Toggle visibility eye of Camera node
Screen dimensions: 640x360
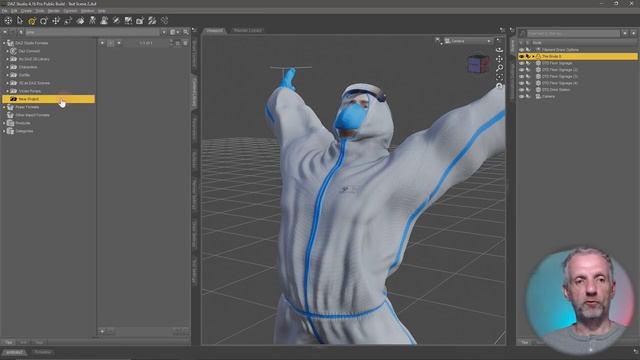click(x=521, y=96)
